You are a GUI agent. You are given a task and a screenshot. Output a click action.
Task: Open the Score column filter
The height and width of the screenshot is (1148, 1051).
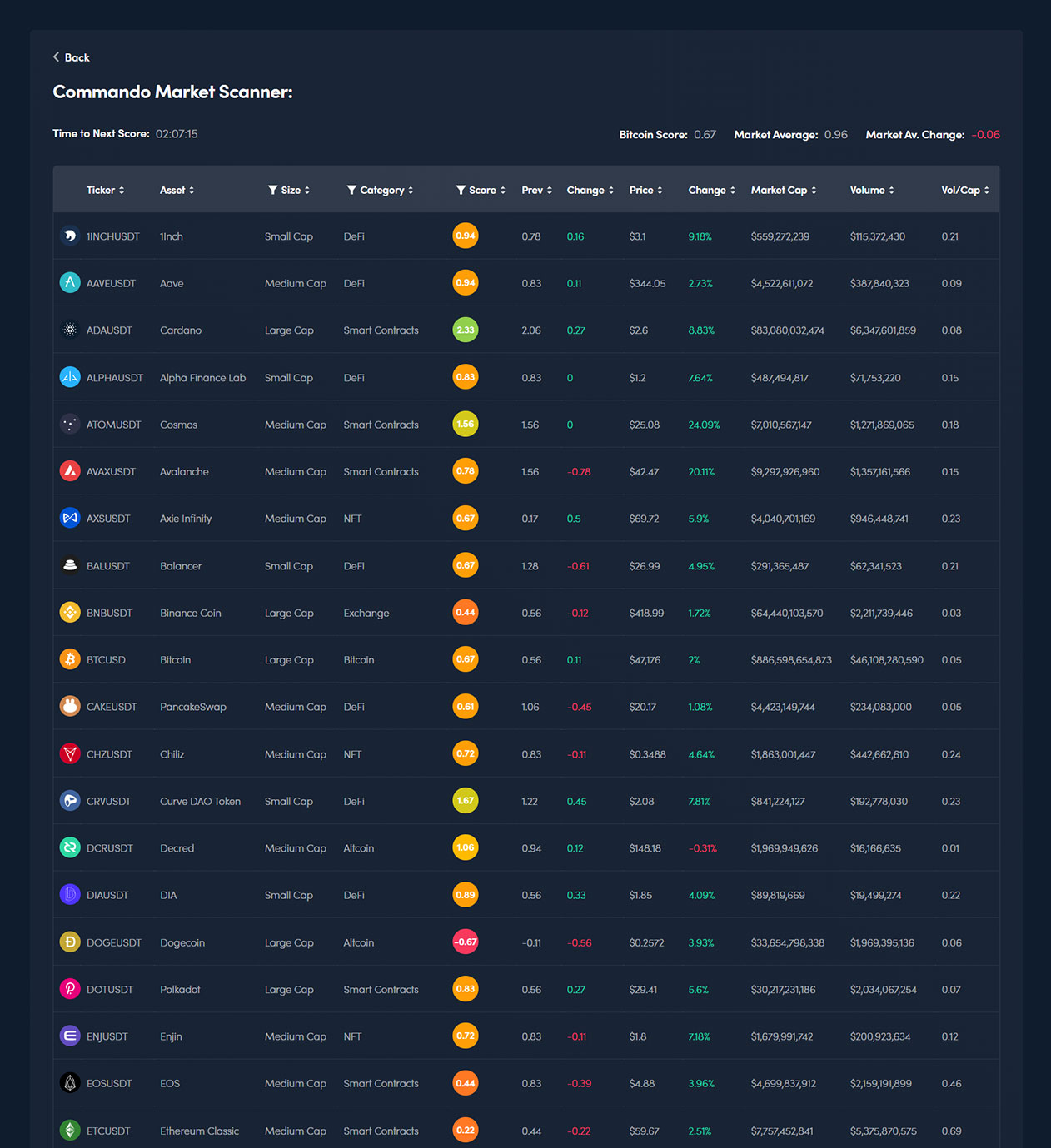(461, 191)
